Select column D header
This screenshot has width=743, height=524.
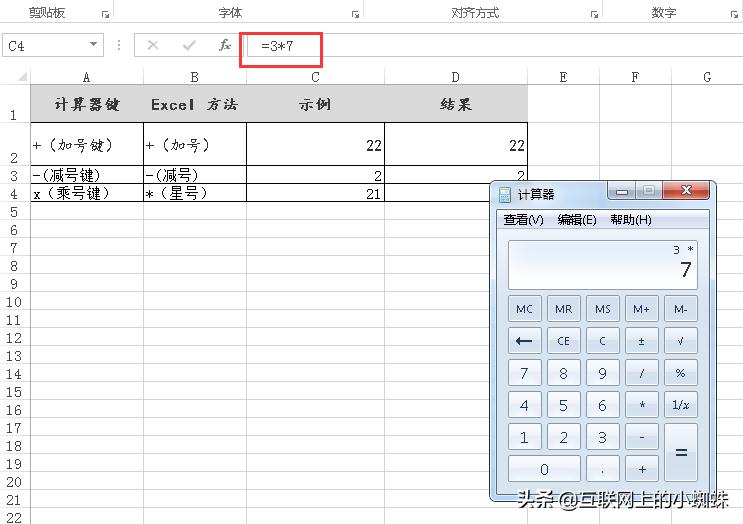click(x=456, y=77)
